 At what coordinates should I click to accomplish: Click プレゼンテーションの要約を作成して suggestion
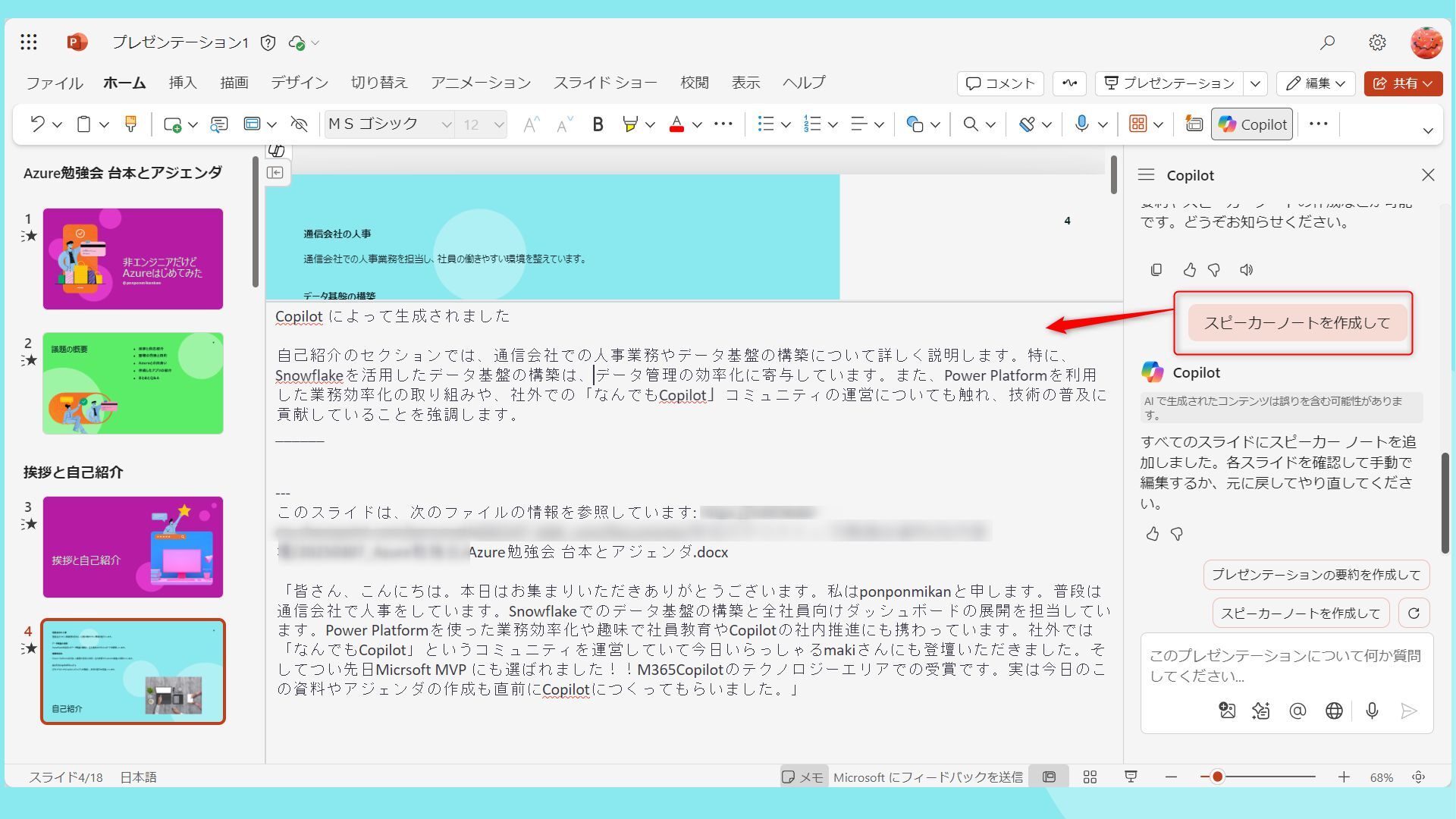[1316, 575]
